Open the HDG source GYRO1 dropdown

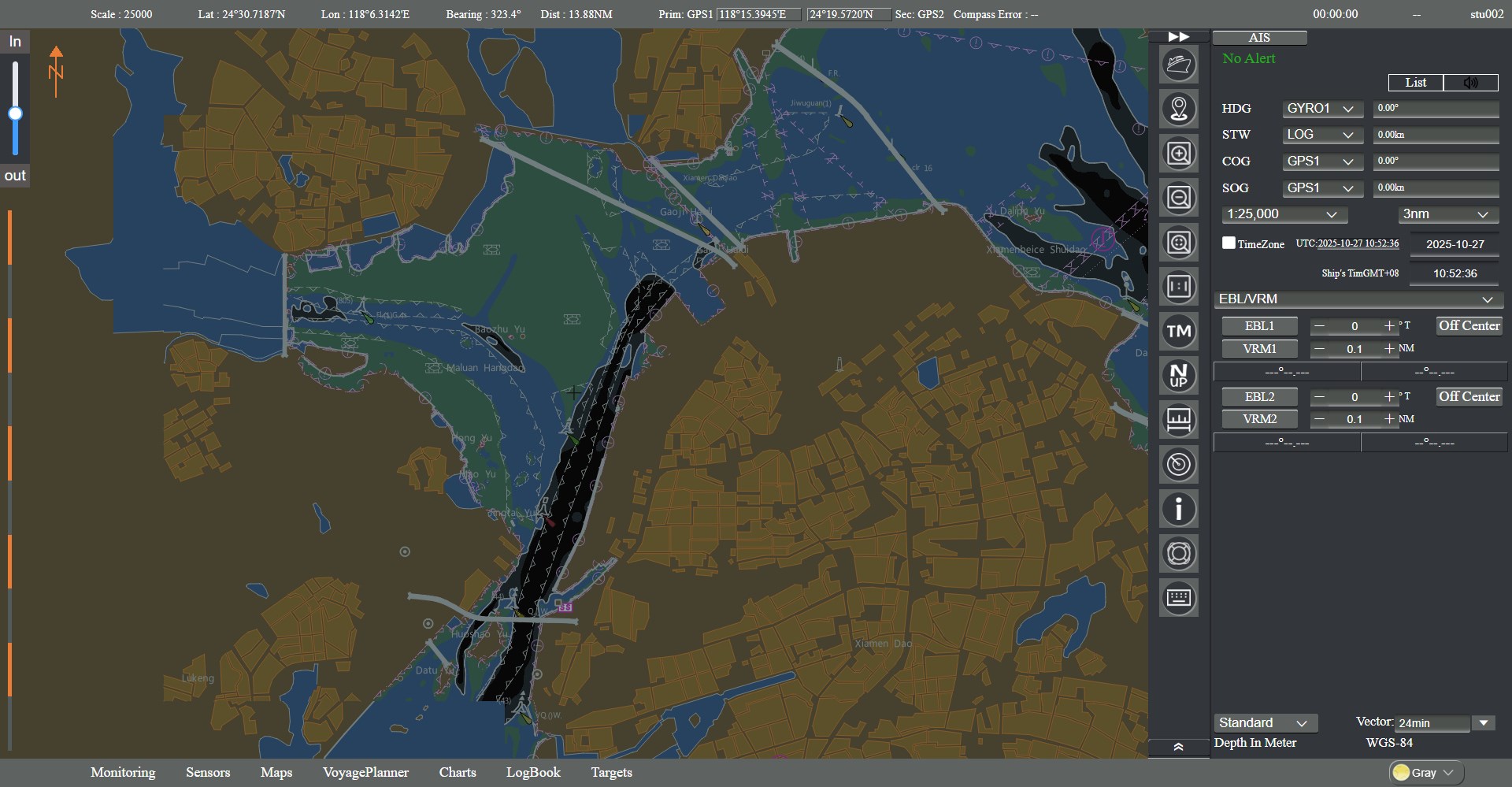point(1322,109)
